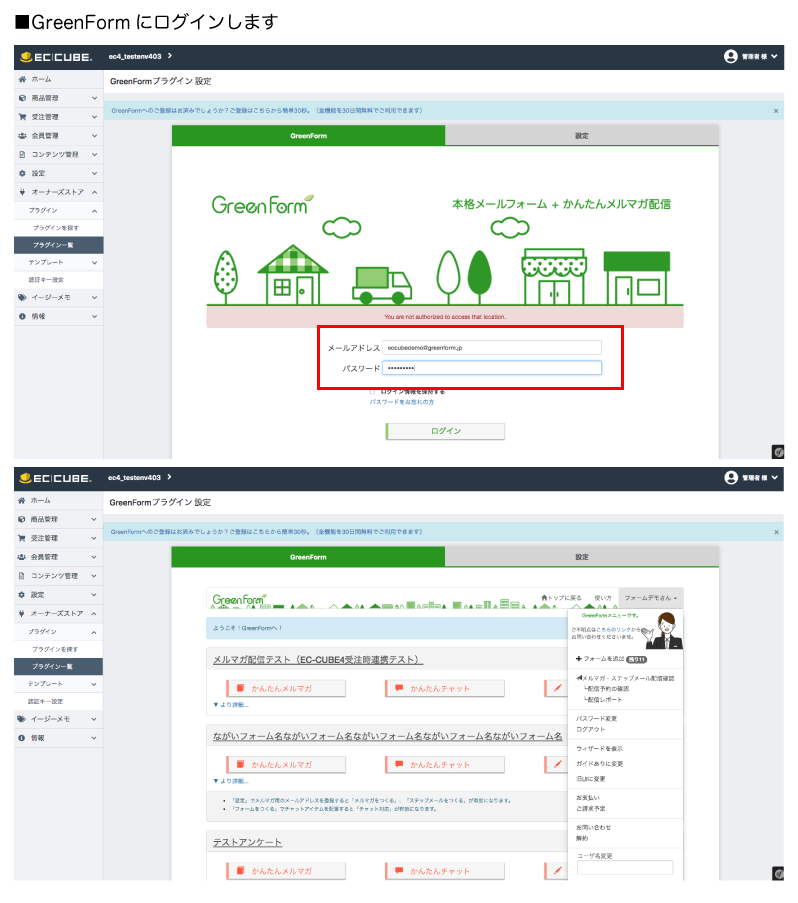
Task: Collapse プラグイン submenu chevron in the upper screenshot
Action: [94, 211]
